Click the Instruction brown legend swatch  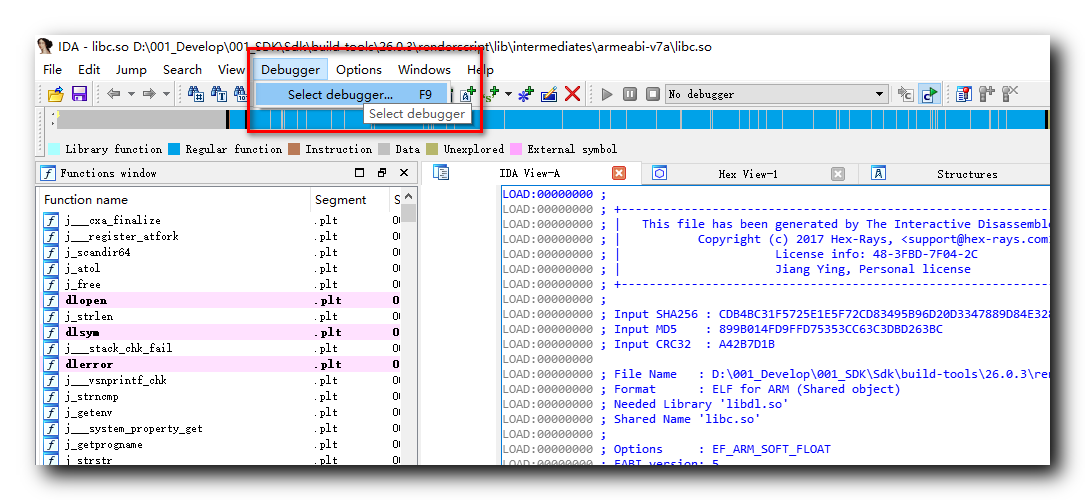pos(293,149)
